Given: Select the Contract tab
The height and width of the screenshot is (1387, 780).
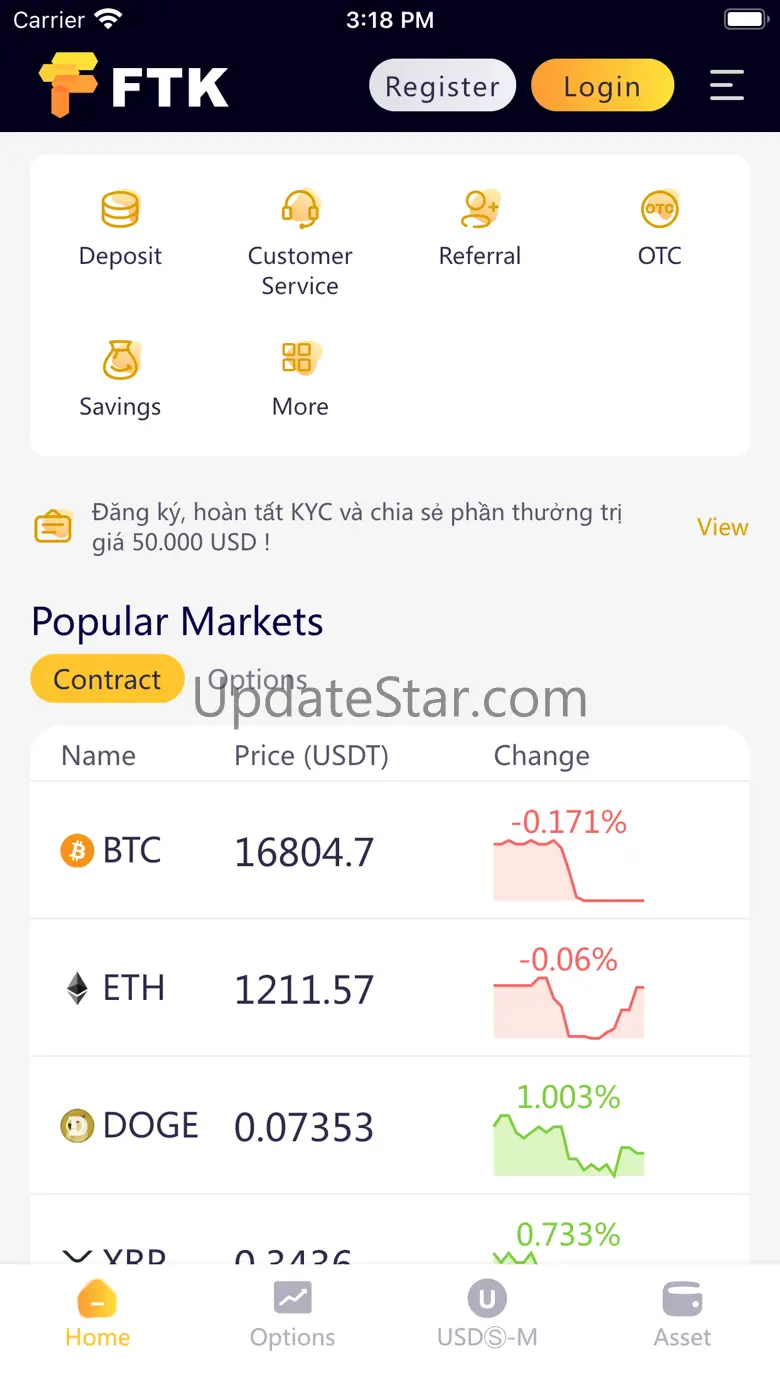Looking at the screenshot, I should [107, 679].
